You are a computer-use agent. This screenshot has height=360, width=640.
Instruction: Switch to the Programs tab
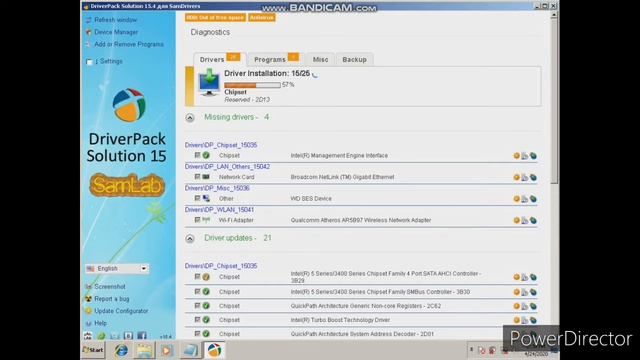pyautogui.click(x=276, y=59)
